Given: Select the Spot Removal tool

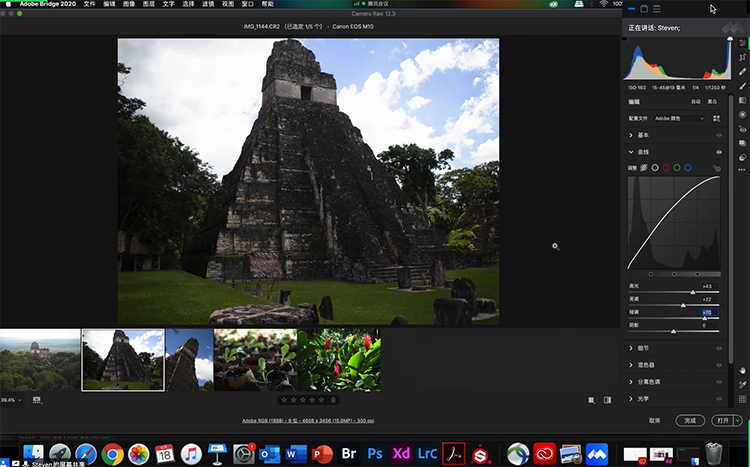Looking at the screenshot, I should 742,73.
